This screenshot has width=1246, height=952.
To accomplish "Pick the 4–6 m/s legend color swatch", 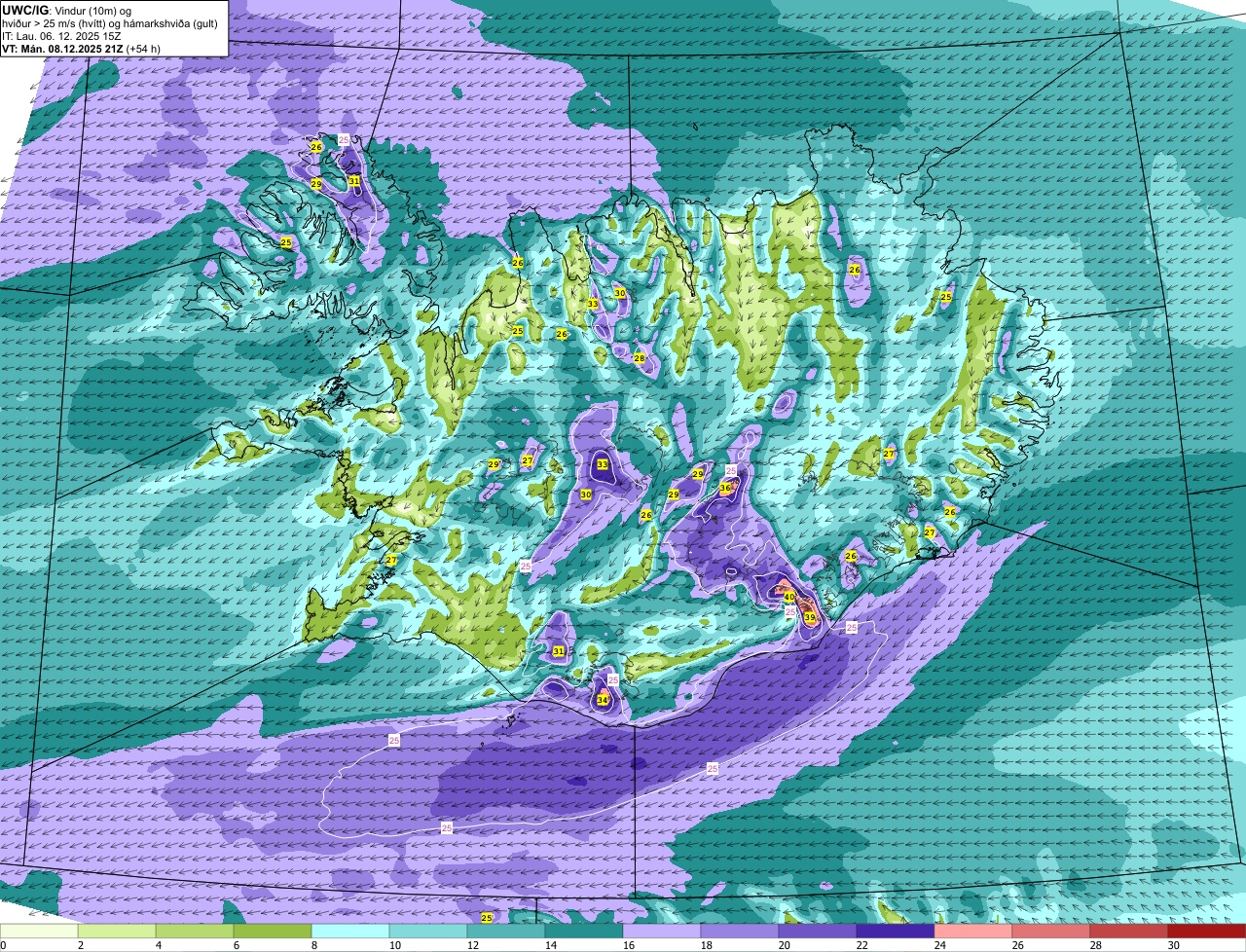I will pyautogui.click(x=195, y=932).
